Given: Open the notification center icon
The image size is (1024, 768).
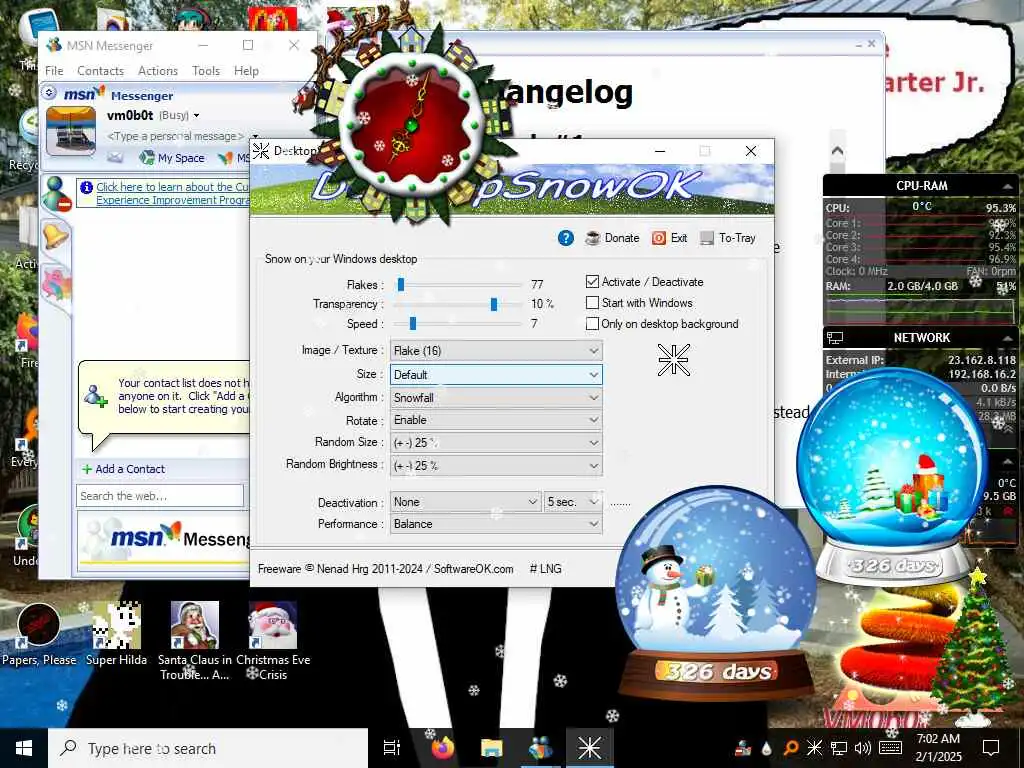Looking at the screenshot, I should [x=991, y=748].
